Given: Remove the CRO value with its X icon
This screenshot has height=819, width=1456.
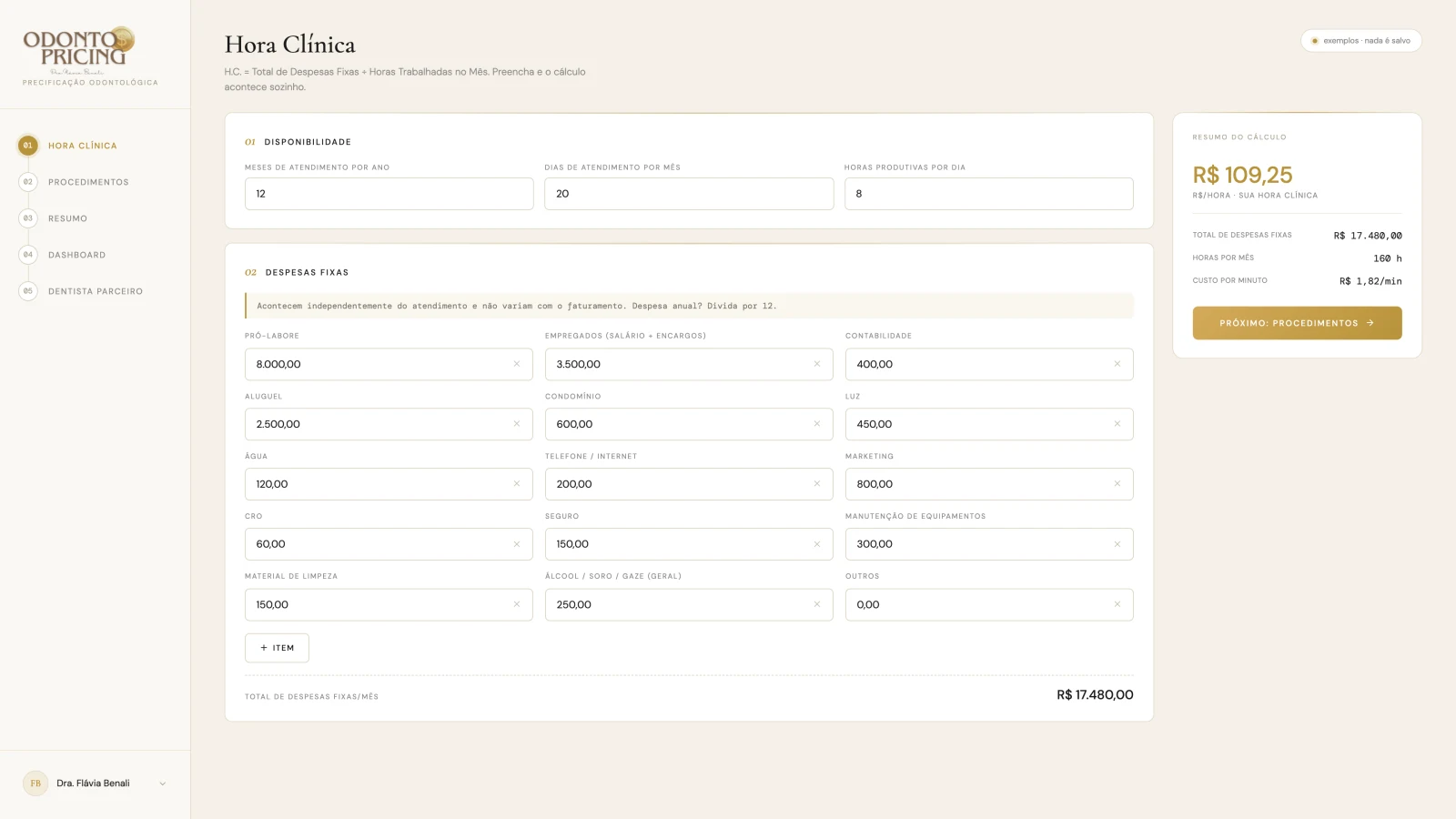Looking at the screenshot, I should pos(517,544).
